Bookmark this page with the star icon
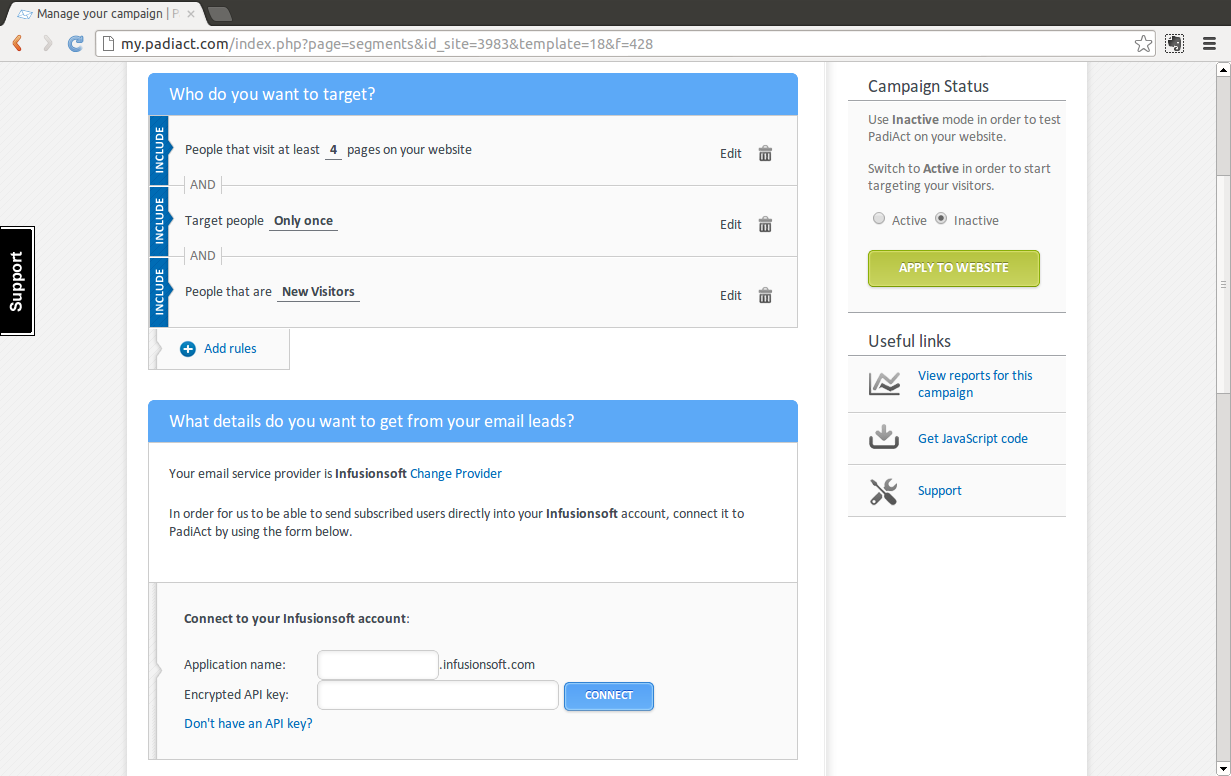Image resolution: width=1231 pixels, height=776 pixels. [1143, 44]
